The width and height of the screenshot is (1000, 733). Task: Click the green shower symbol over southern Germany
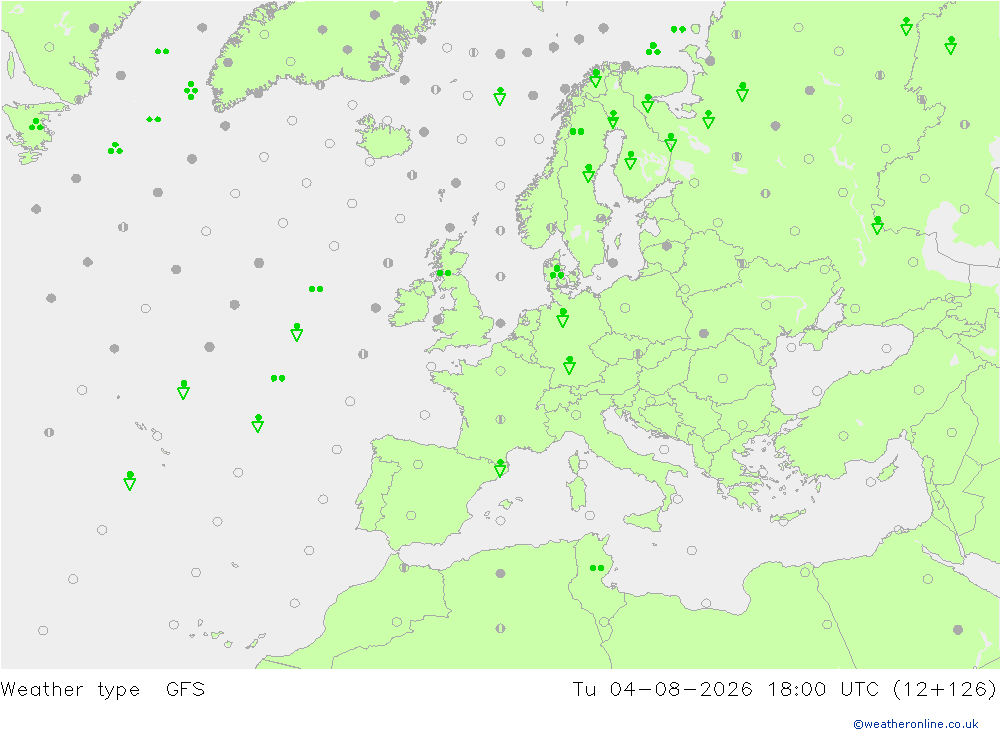[570, 365]
